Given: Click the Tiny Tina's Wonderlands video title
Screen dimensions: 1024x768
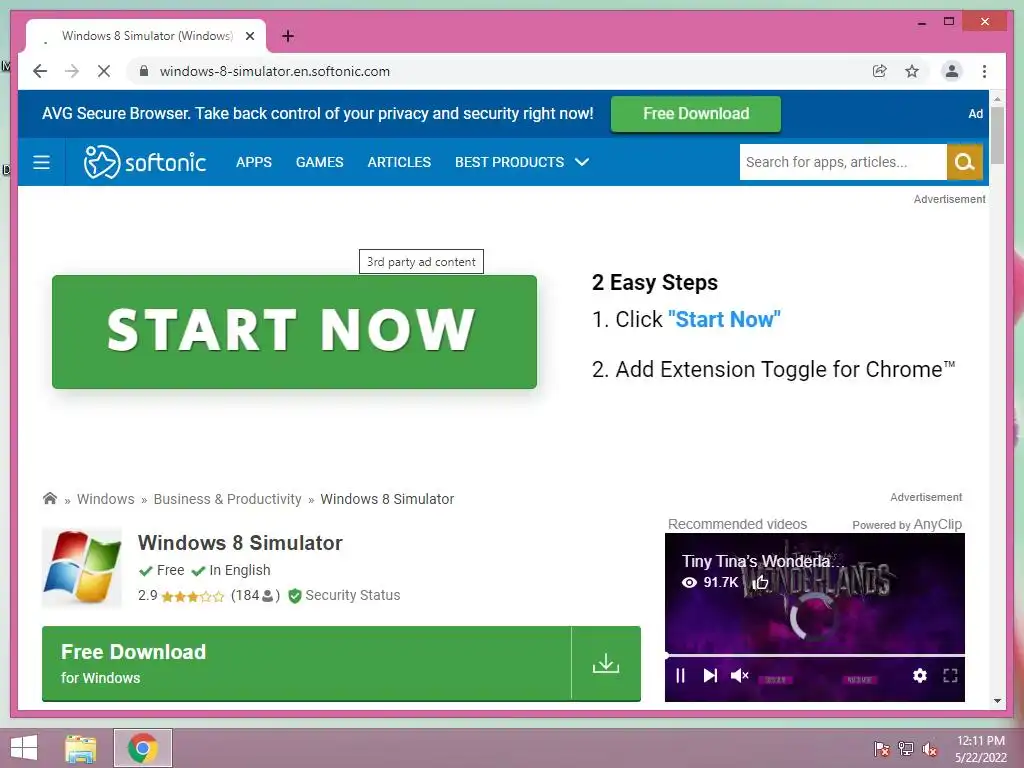Looking at the screenshot, I should pos(763,561).
